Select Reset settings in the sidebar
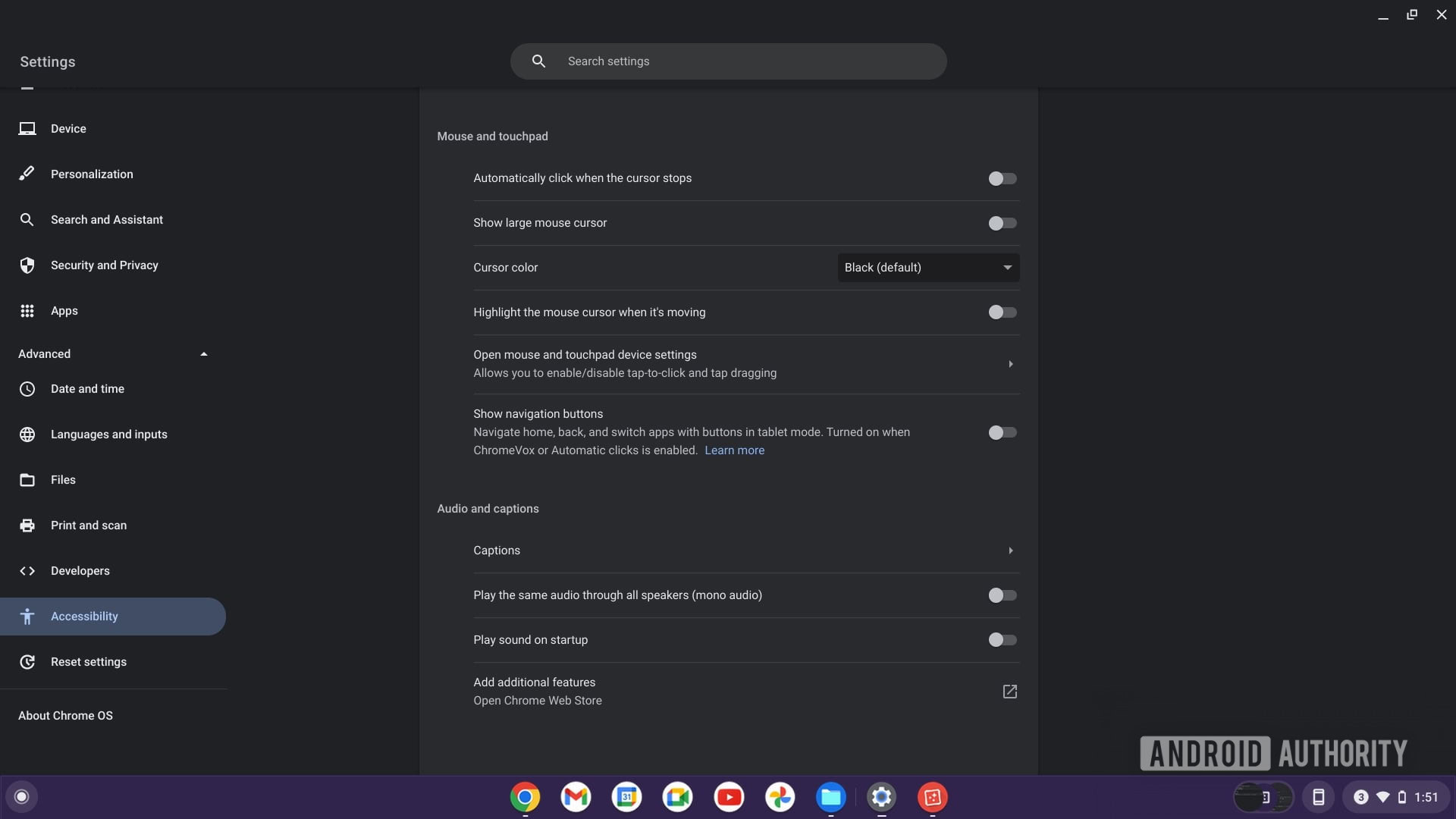1456x819 pixels. point(89,662)
